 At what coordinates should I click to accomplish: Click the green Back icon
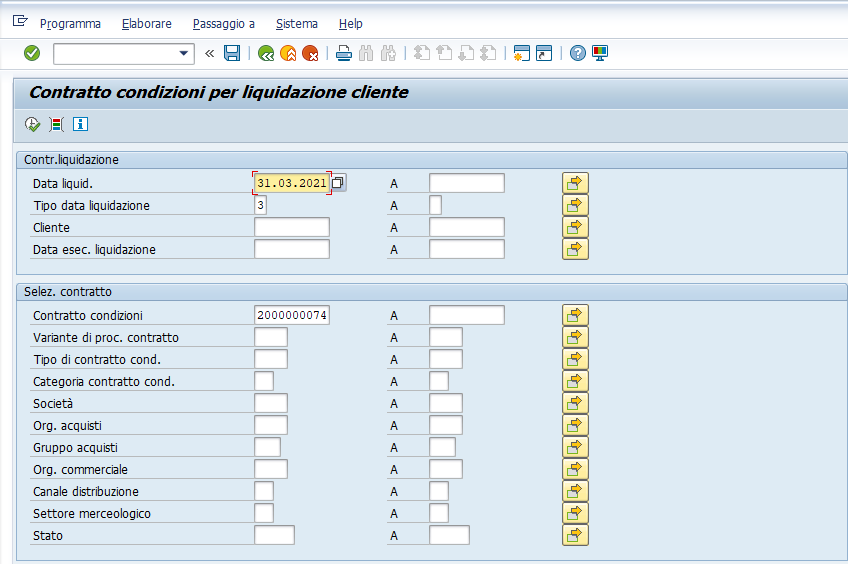266,53
